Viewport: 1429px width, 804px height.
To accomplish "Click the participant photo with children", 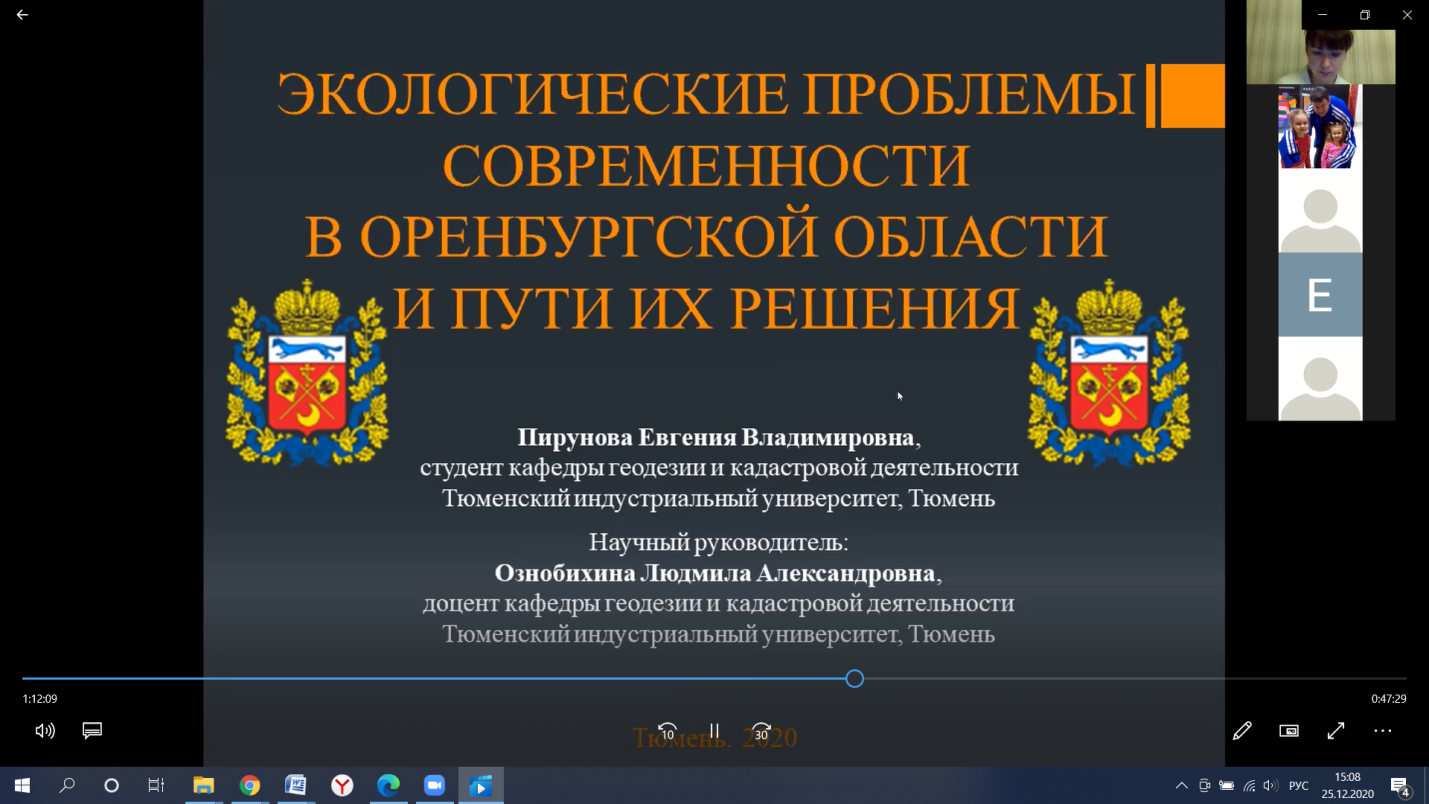I will click(x=1320, y=126).
